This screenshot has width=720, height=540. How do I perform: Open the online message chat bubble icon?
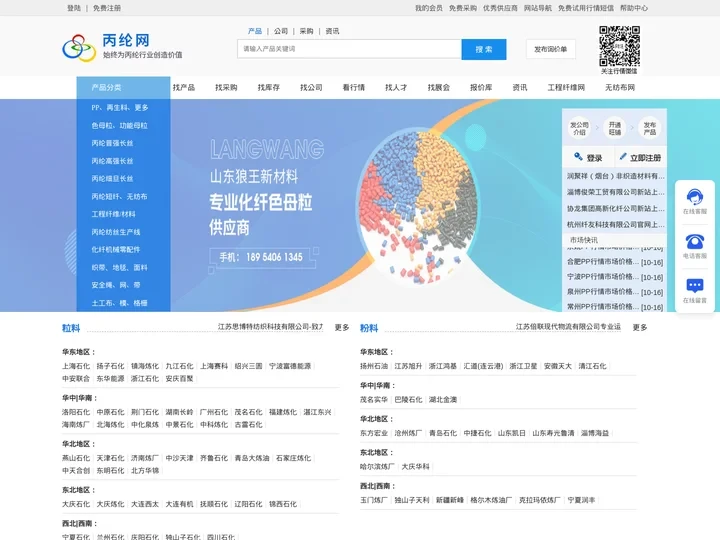point(694,286)
